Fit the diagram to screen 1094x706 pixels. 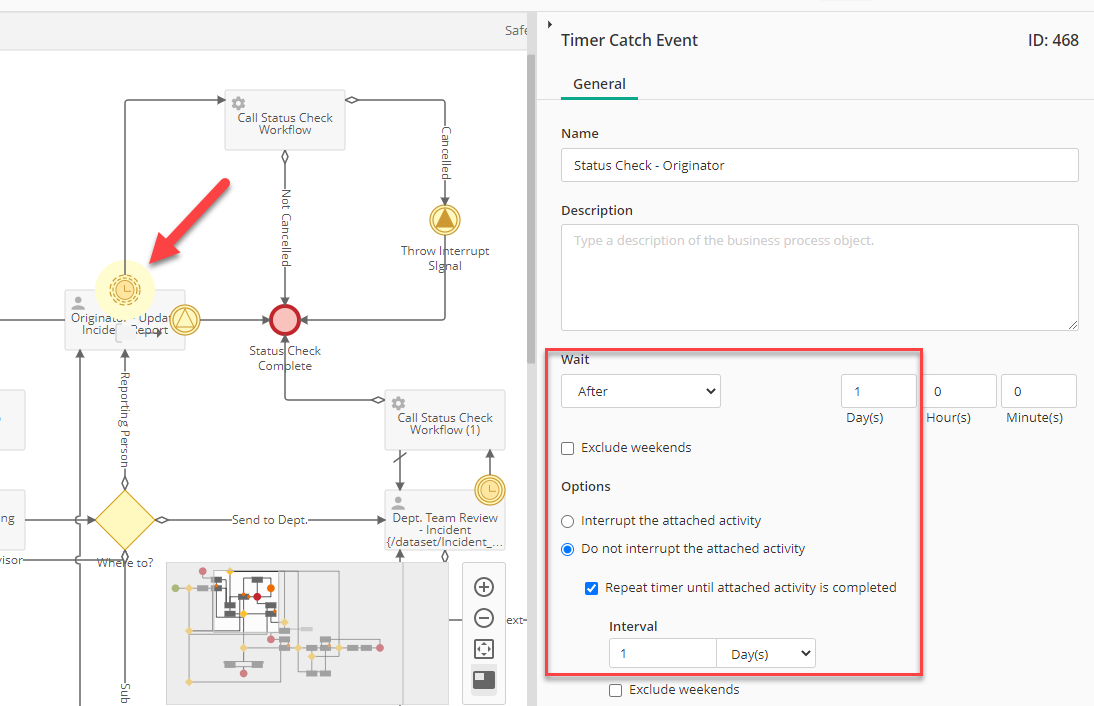(x=483, y=649)
